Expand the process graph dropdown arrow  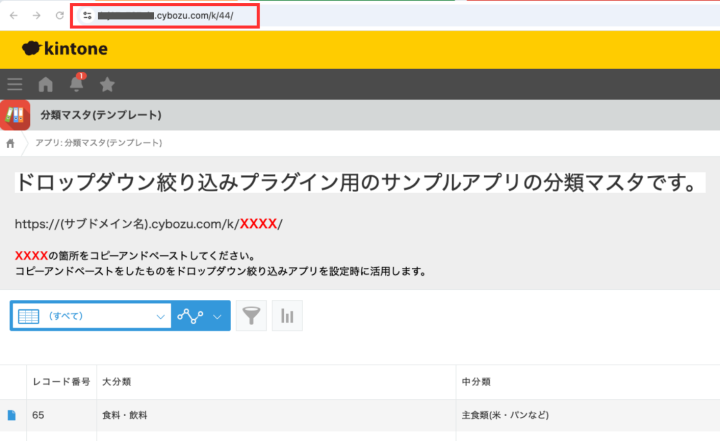coord(218,316)
